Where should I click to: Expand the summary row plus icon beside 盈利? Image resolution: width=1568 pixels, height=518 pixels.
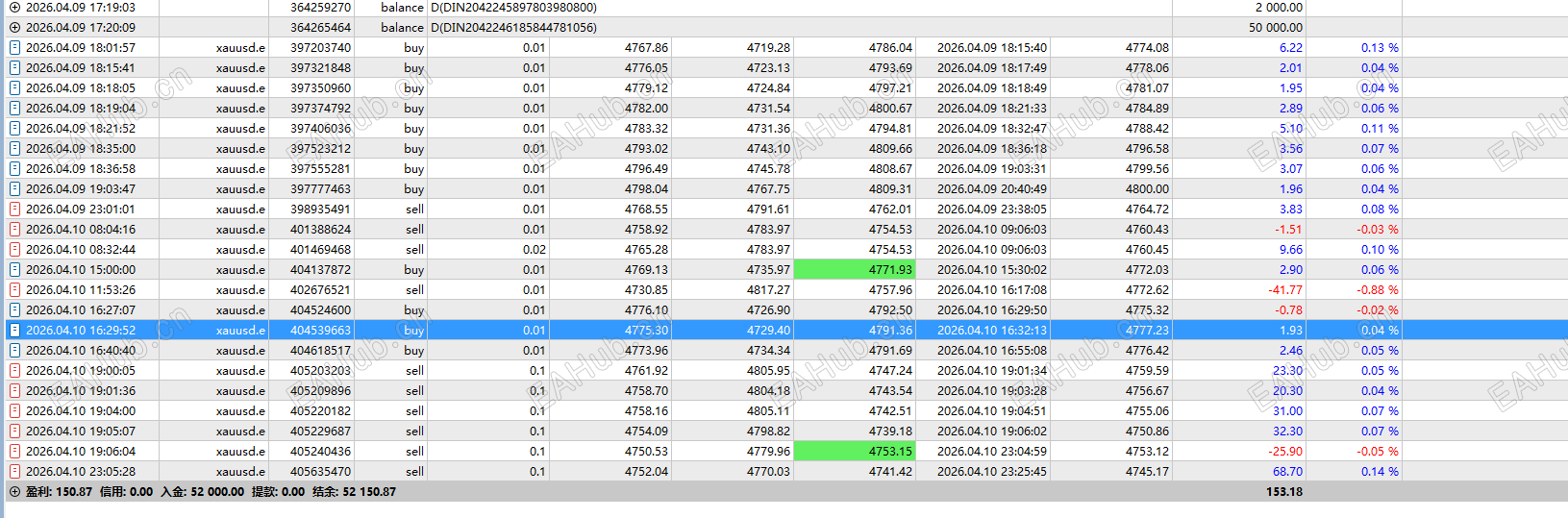pyautogui.click(x=14, y=491)
